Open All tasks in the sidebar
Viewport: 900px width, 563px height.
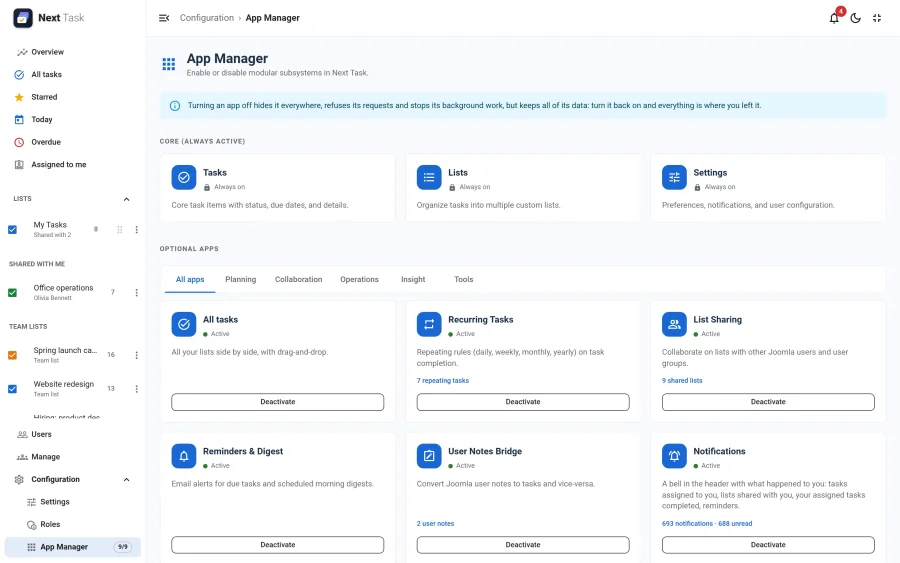pyautogui.click(x=72, y=75)
